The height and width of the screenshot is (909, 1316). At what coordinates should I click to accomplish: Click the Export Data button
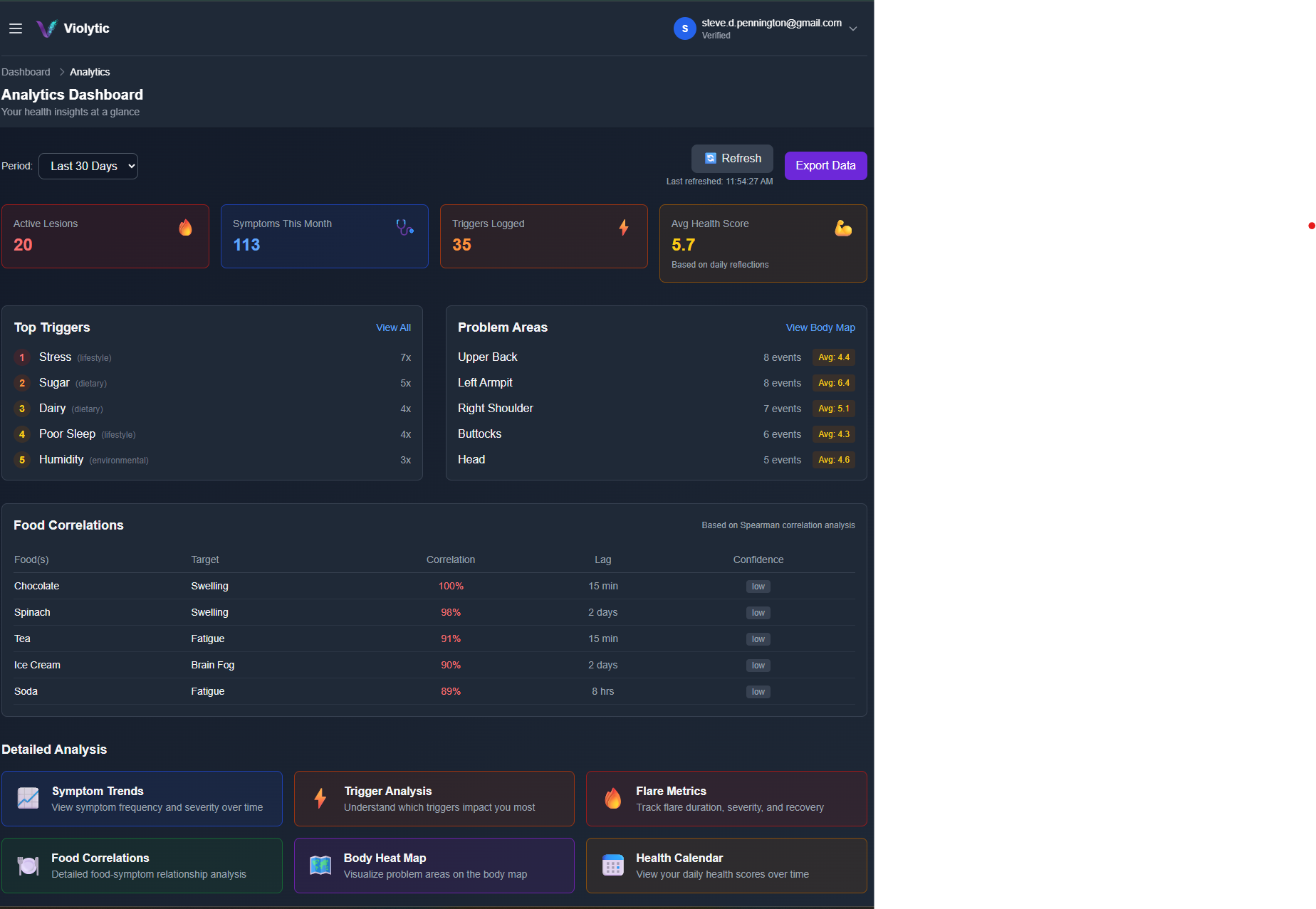[825, 165]
